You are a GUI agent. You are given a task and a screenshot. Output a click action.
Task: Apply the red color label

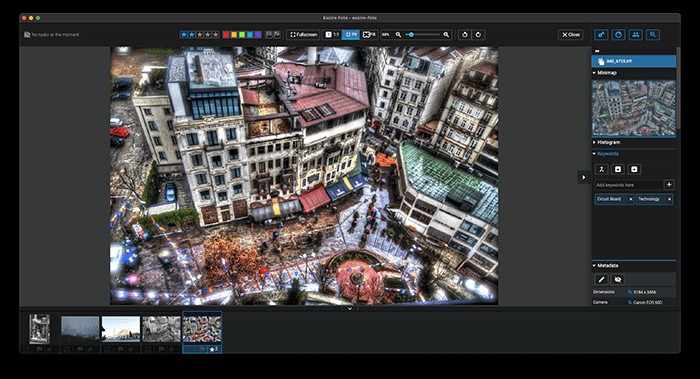(226, 35)
